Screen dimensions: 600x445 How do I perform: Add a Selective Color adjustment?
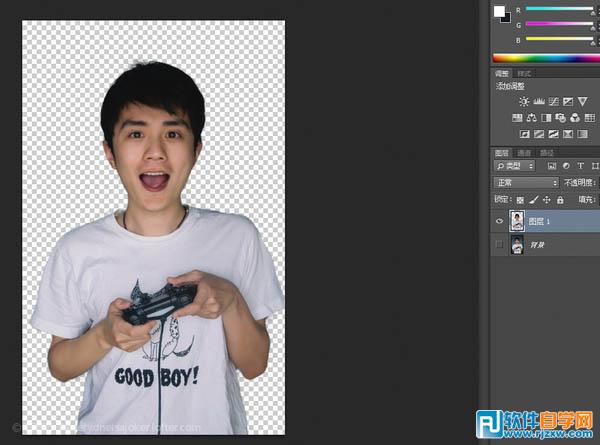(x=568, y=134)
